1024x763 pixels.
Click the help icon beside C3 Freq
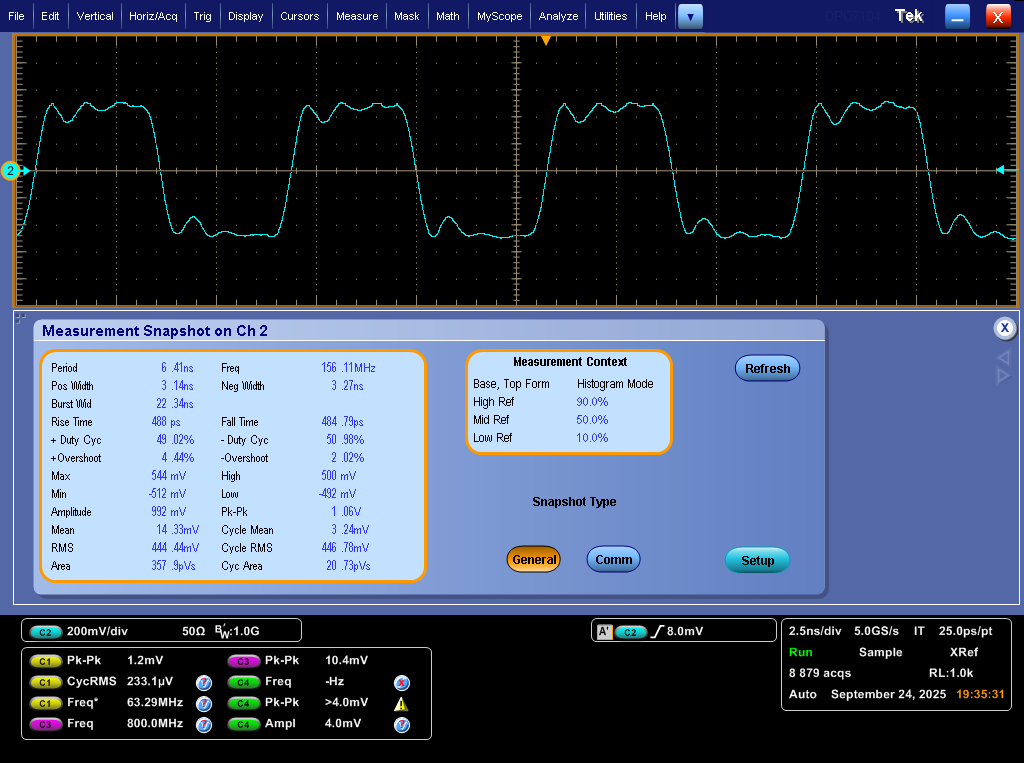point(204,725)
